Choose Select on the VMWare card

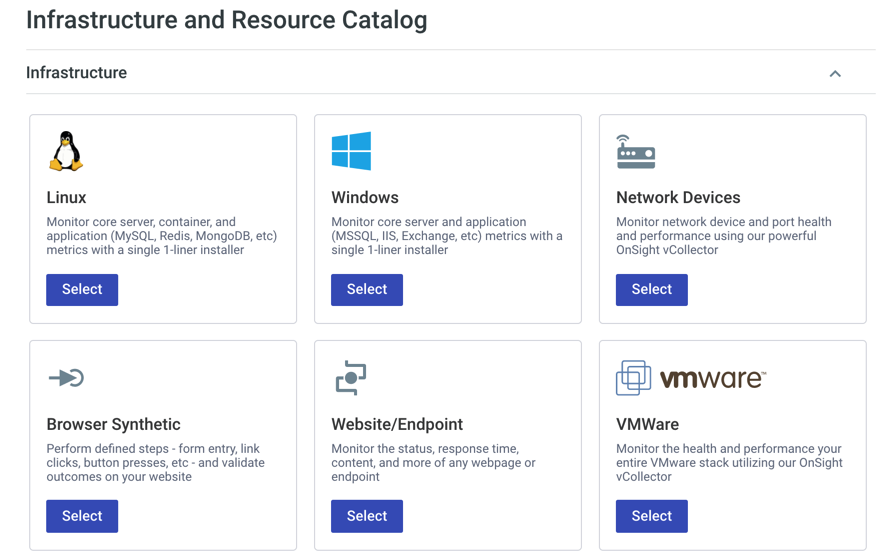click(651, 516)
